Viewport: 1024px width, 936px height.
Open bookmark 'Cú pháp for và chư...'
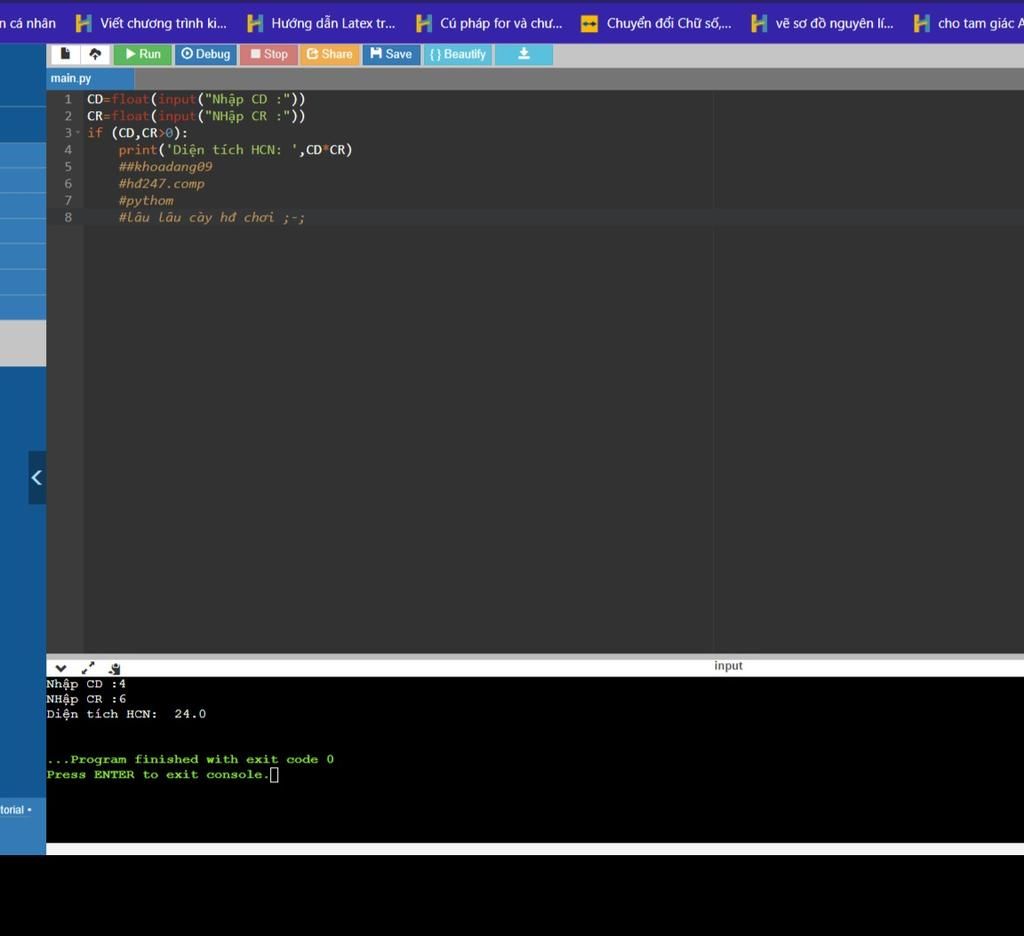pyautogui.click(x=489, y=24)
